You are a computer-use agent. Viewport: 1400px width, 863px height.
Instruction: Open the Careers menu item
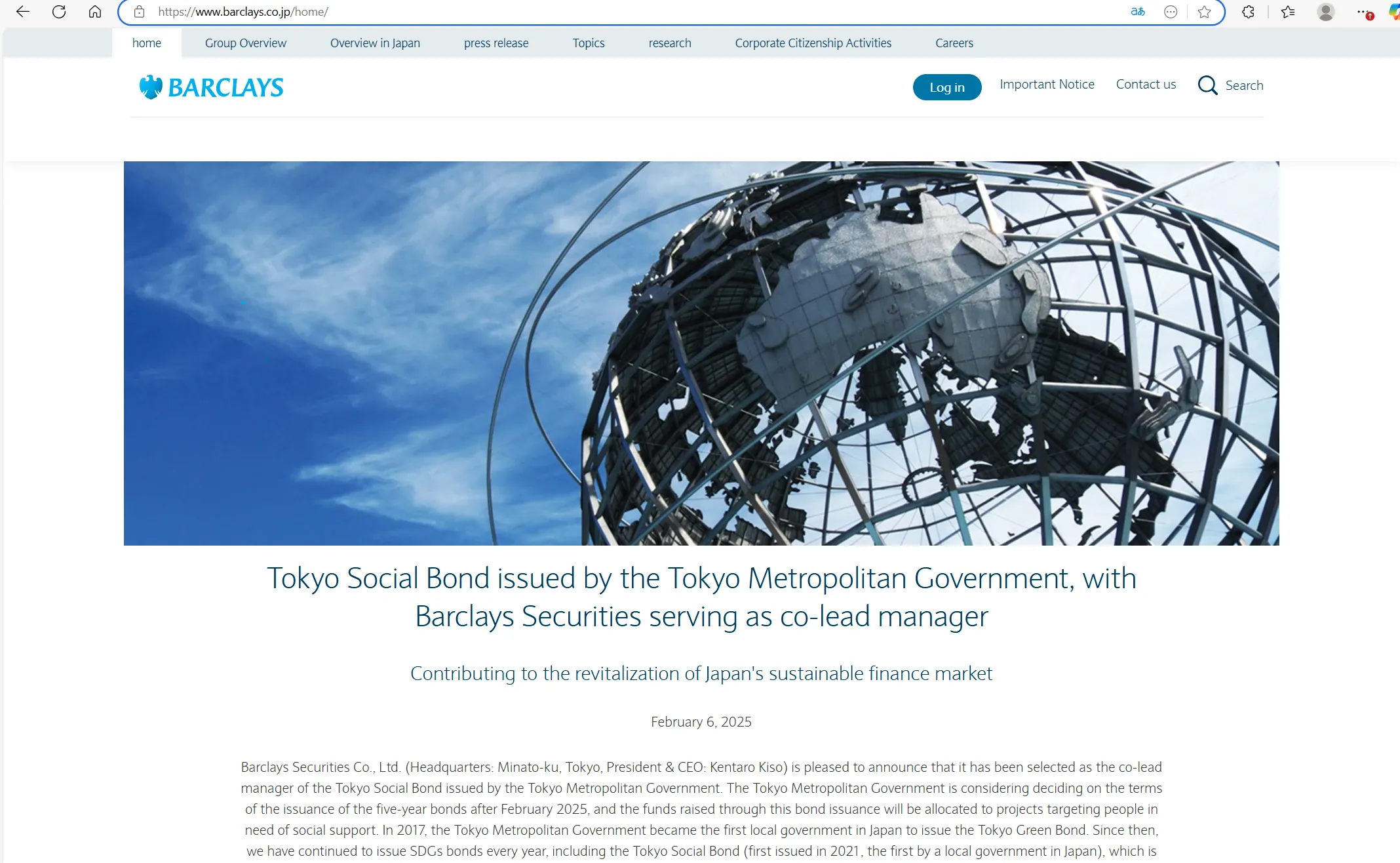954,43
